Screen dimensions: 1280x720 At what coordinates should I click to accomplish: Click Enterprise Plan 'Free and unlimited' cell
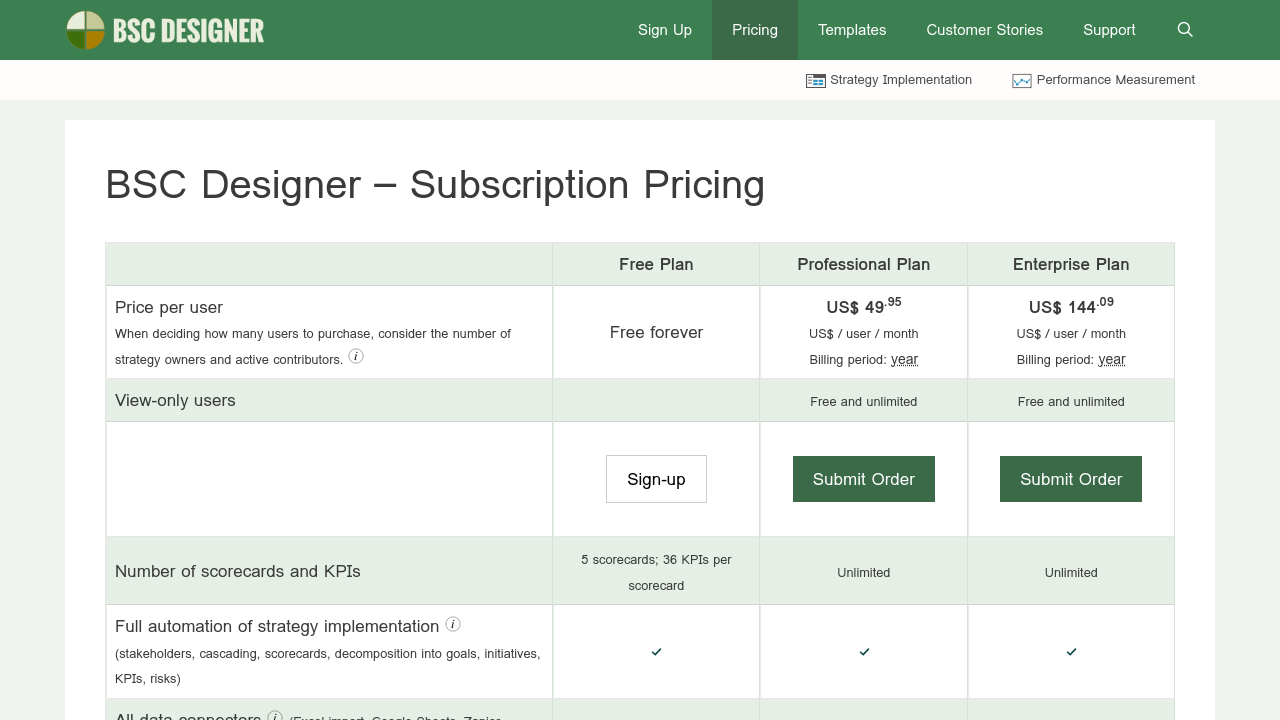(x=1071, y=401)
